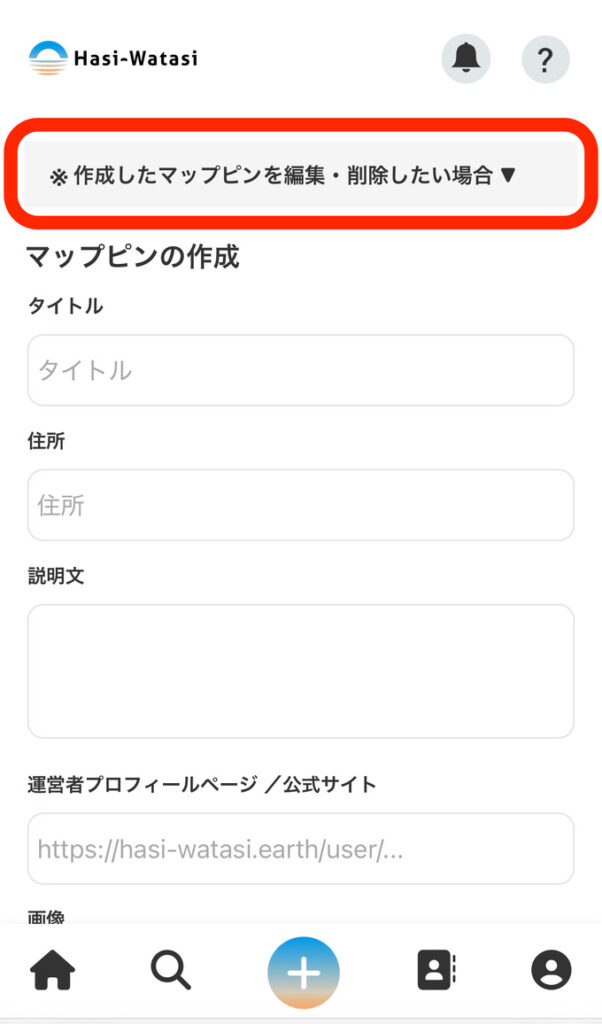This screenshot has height=1024, width=602.
Task: Open the contacts book icon in bottom bar
Action: click(x=435, y=970)
